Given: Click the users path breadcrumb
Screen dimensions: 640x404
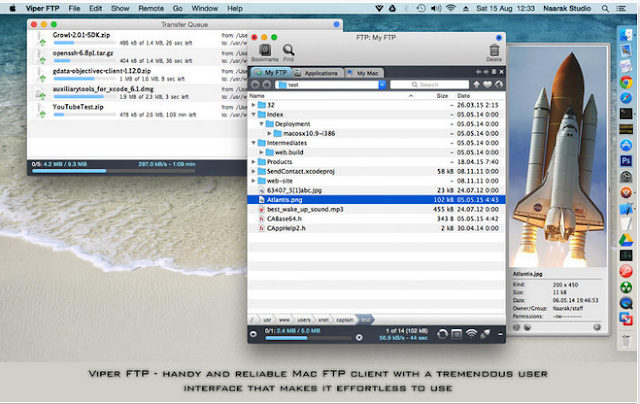Looking at the screenshot, I should tap(304, 320).
